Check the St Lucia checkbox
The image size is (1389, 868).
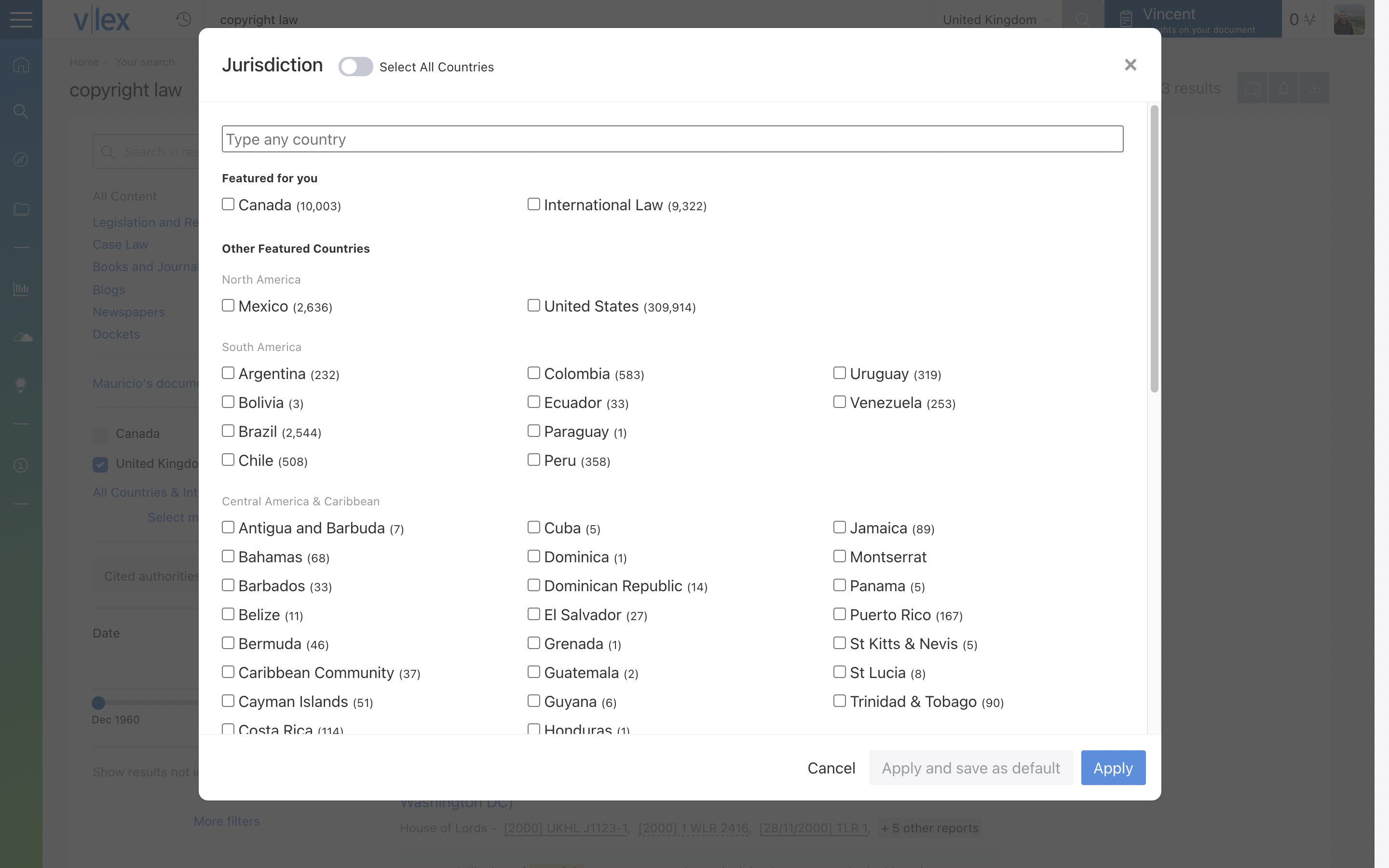click(839, 672)
